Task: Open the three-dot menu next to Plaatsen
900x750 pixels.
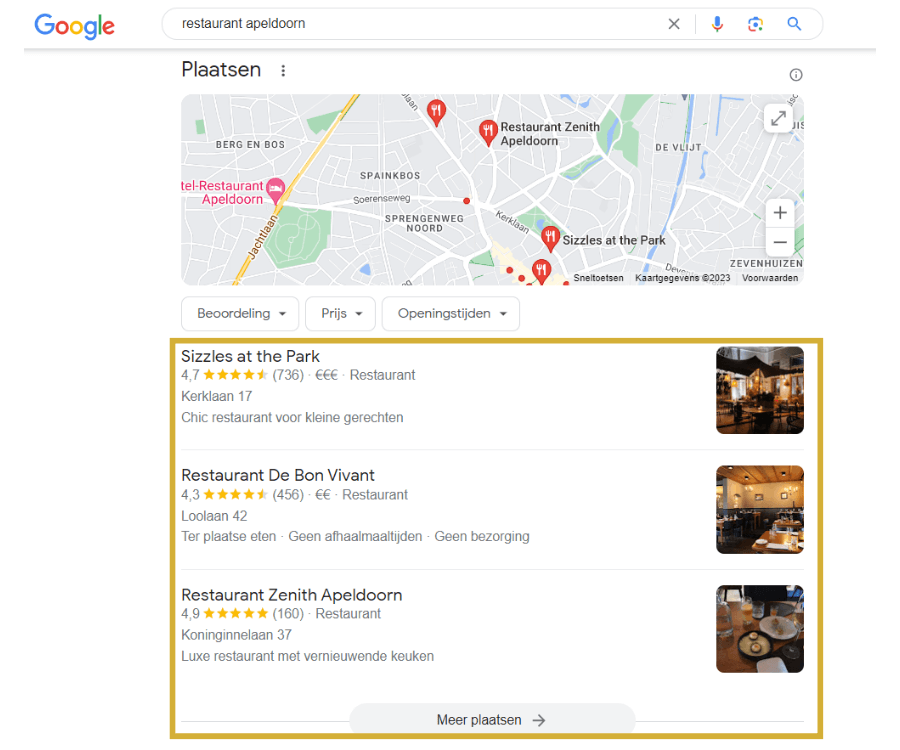Action: pyautogui.click(x=283, y=71)
